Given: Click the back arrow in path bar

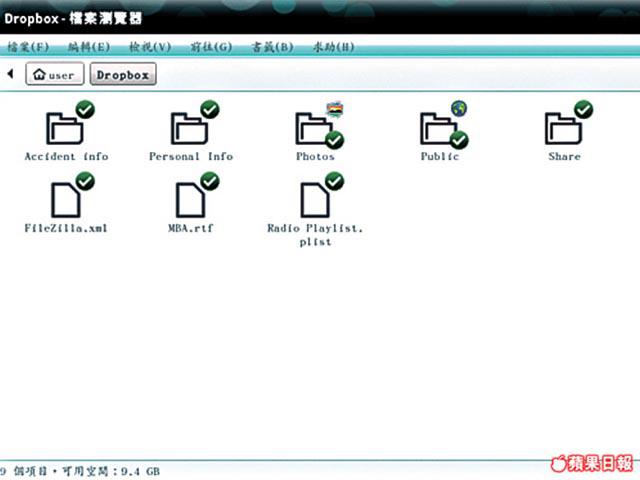Looking at the screenshot, I should coord(11,74).
